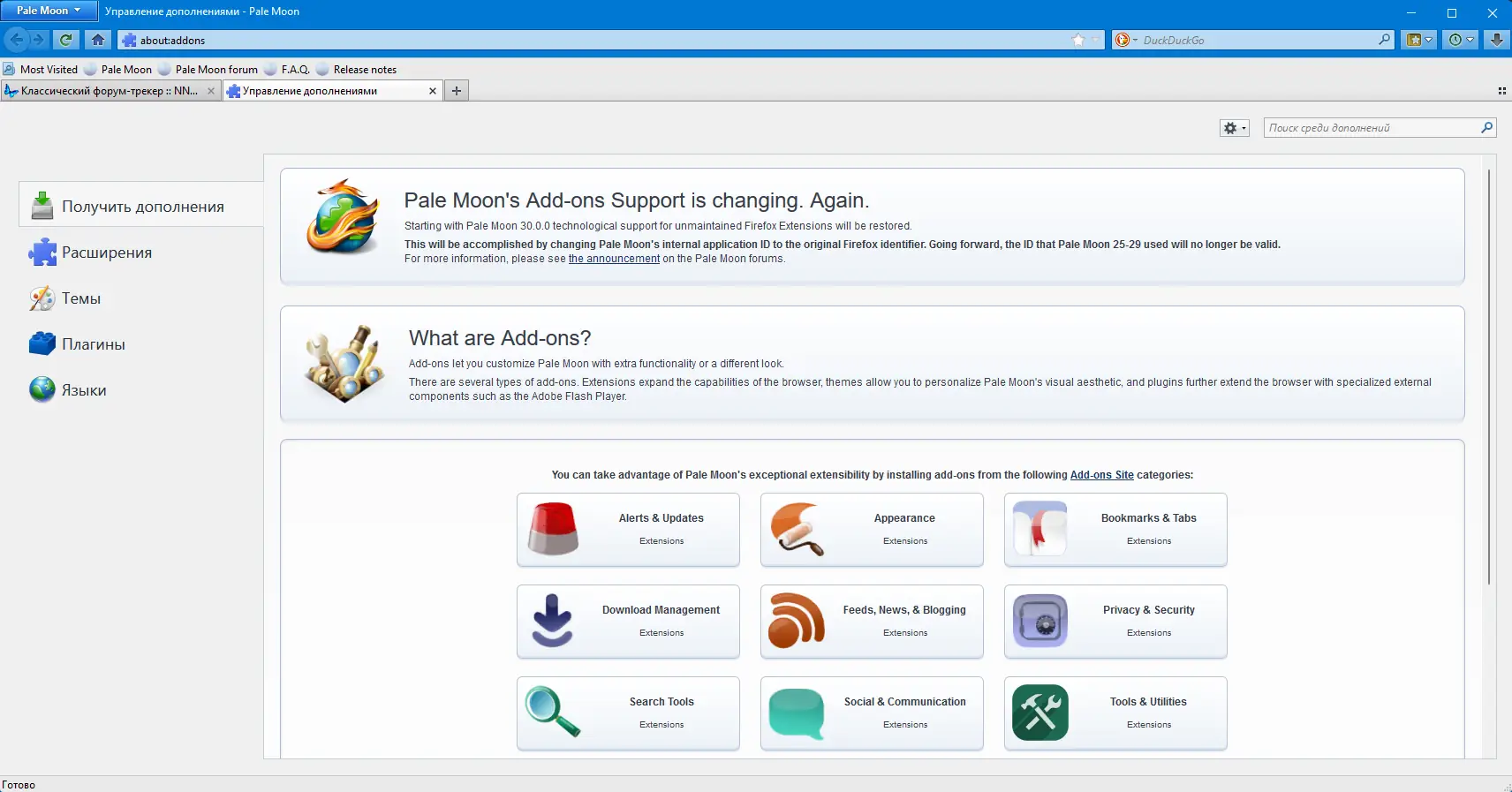The width and height of the screenshot is (1512, 792).
Task: Open the Pale Moon bookmark
Action: [118, 70]
